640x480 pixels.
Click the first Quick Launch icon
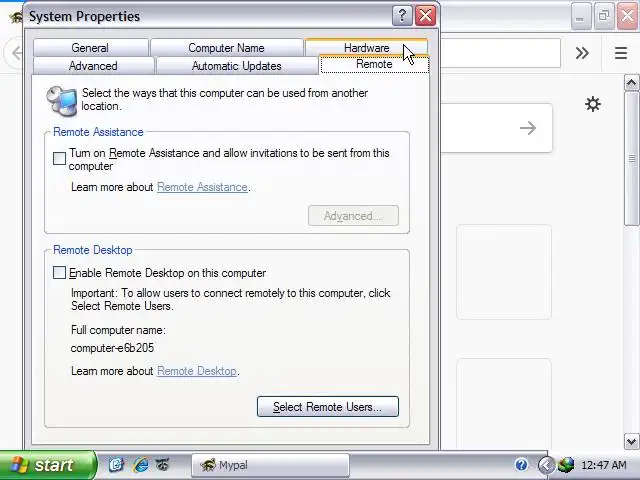tap(116, 465)
